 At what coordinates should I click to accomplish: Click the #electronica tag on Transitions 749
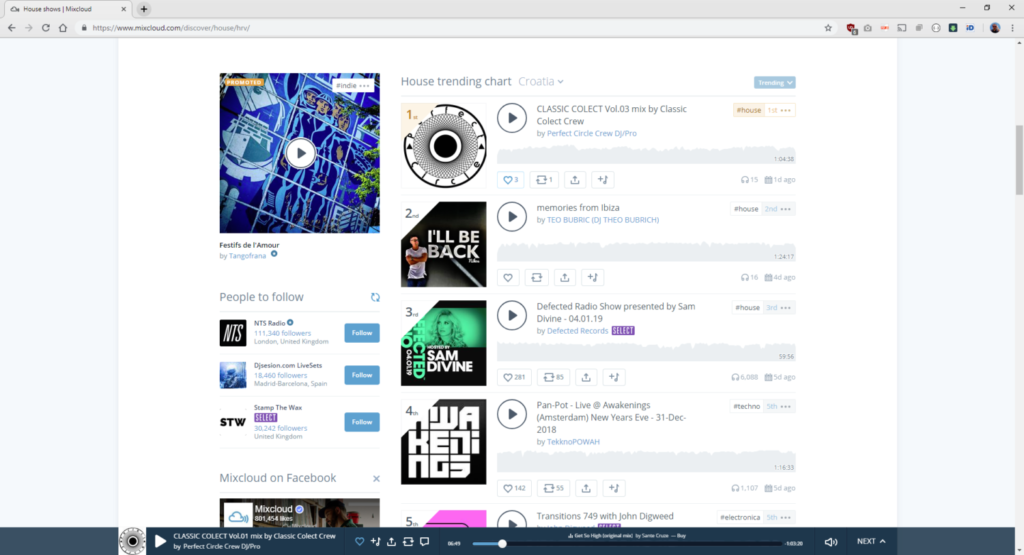click(x=740, y=517)
